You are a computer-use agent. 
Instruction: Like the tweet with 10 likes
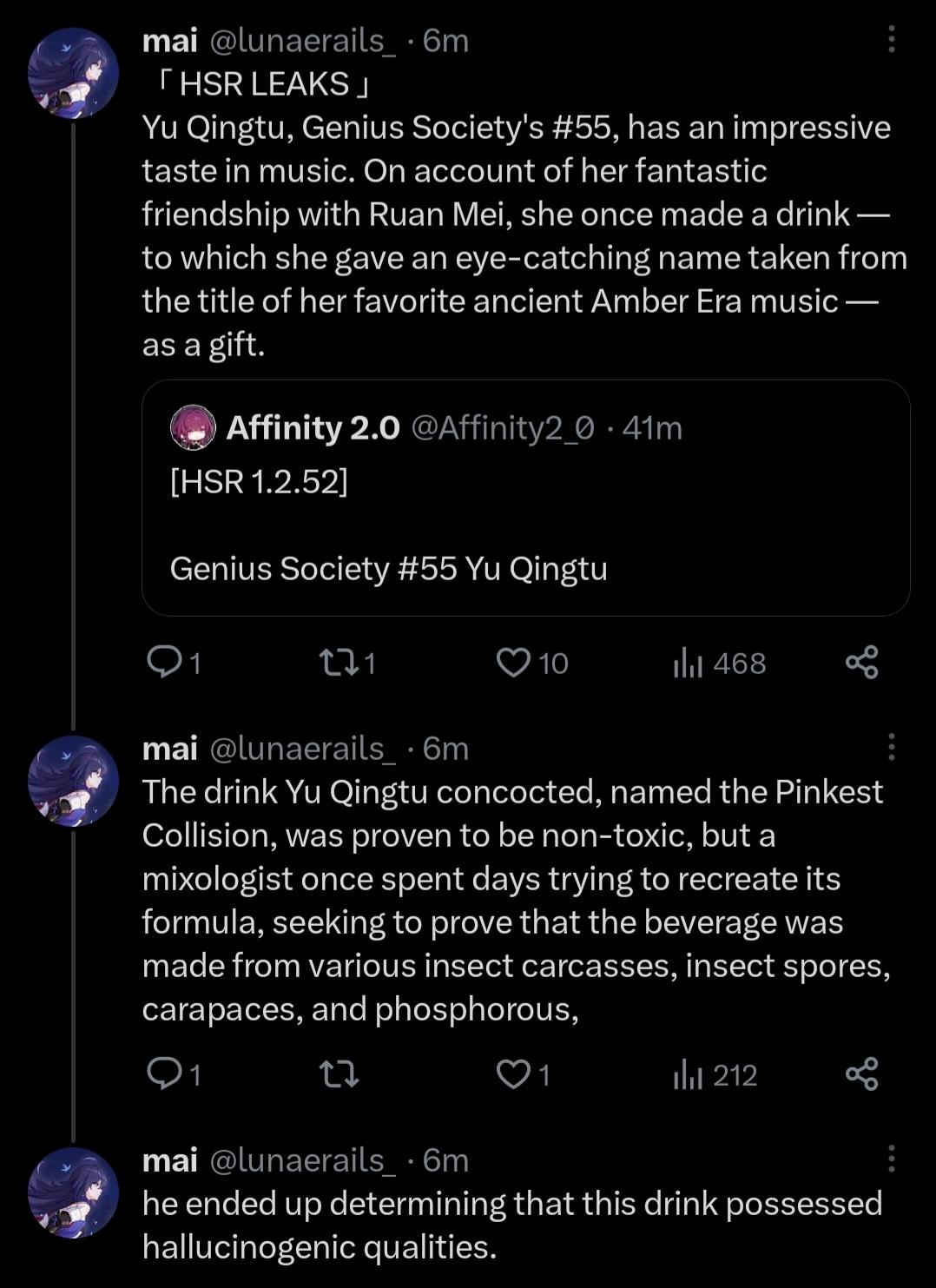(x=513, y=663)
